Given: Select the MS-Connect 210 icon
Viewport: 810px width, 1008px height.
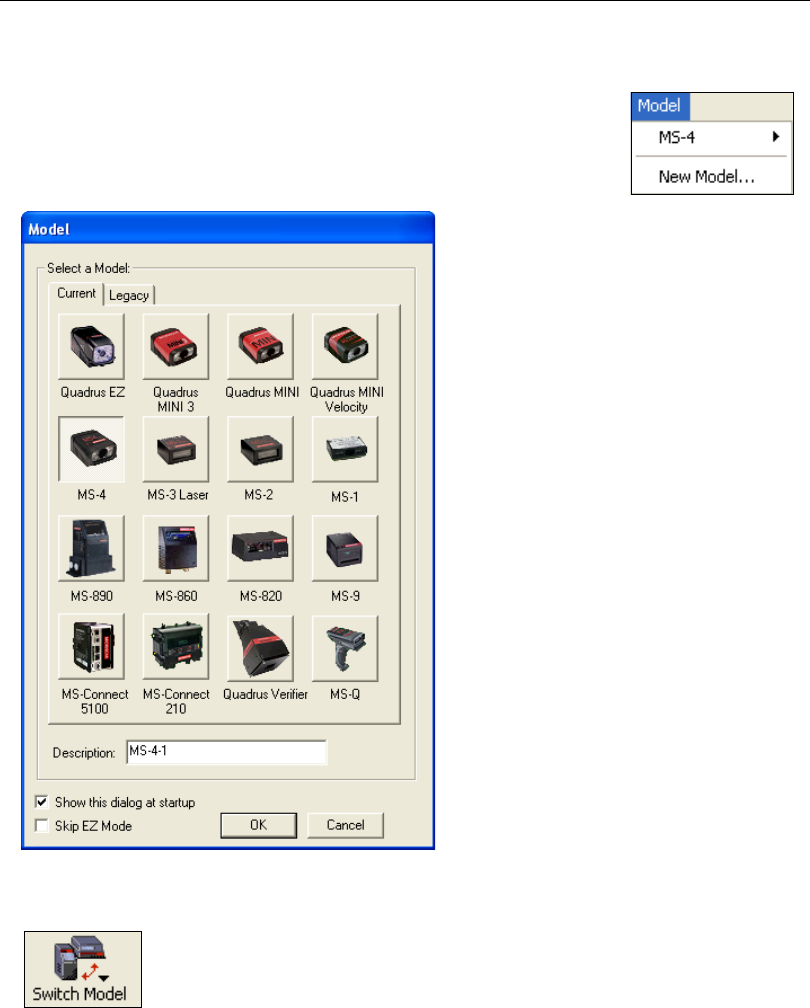Looking at the screenshot, I should tap(176, 647).
